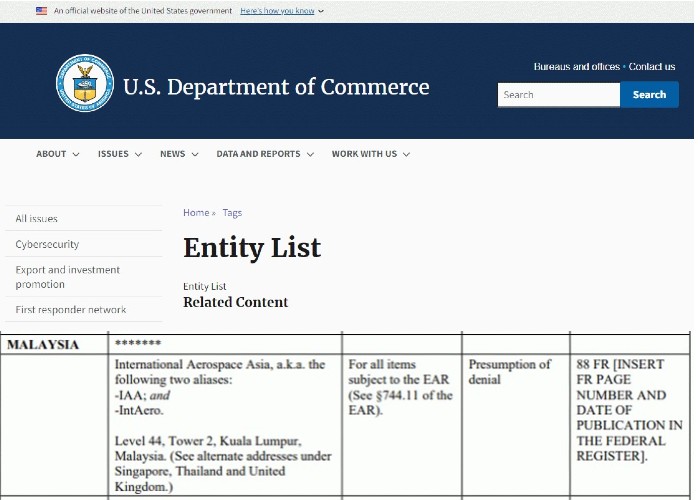Go to Tags breadcrumb
This screenshot has height=500, width=700.
tap(232, 212)
